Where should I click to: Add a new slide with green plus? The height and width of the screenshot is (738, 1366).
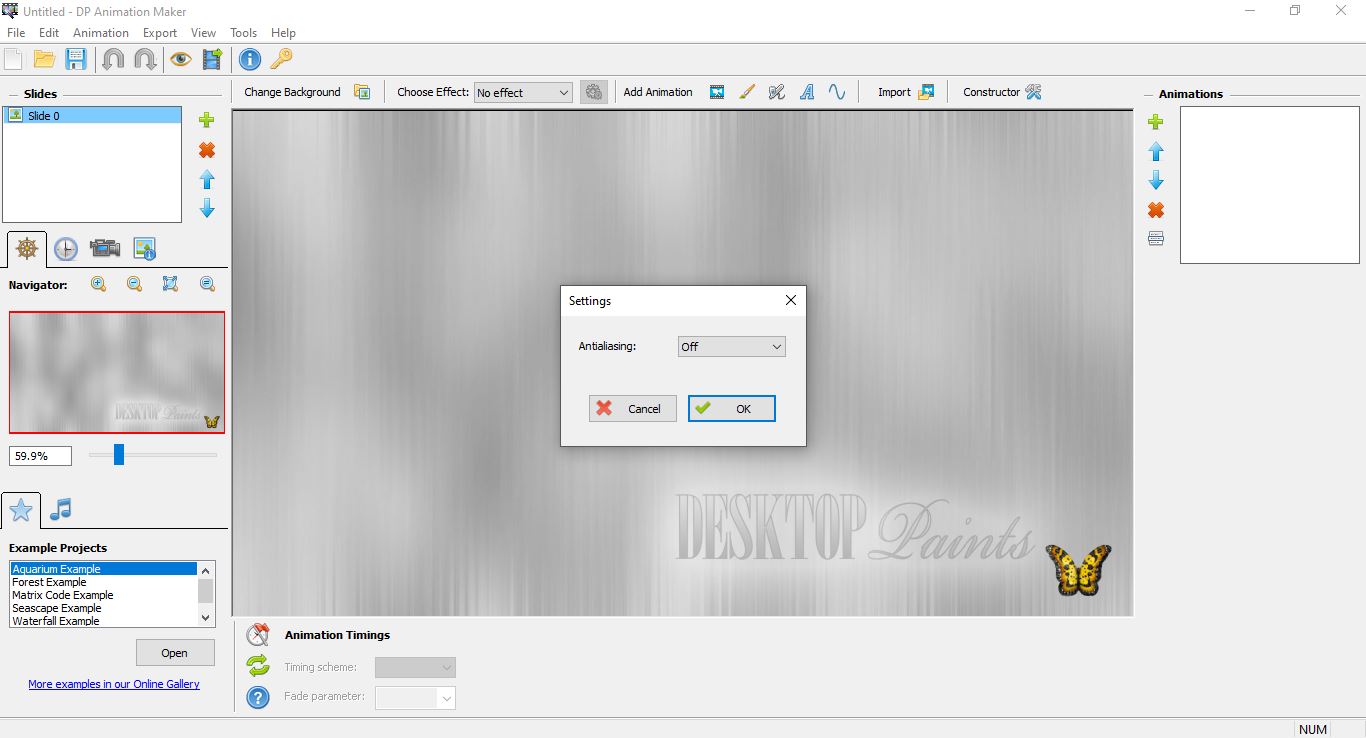207,121
